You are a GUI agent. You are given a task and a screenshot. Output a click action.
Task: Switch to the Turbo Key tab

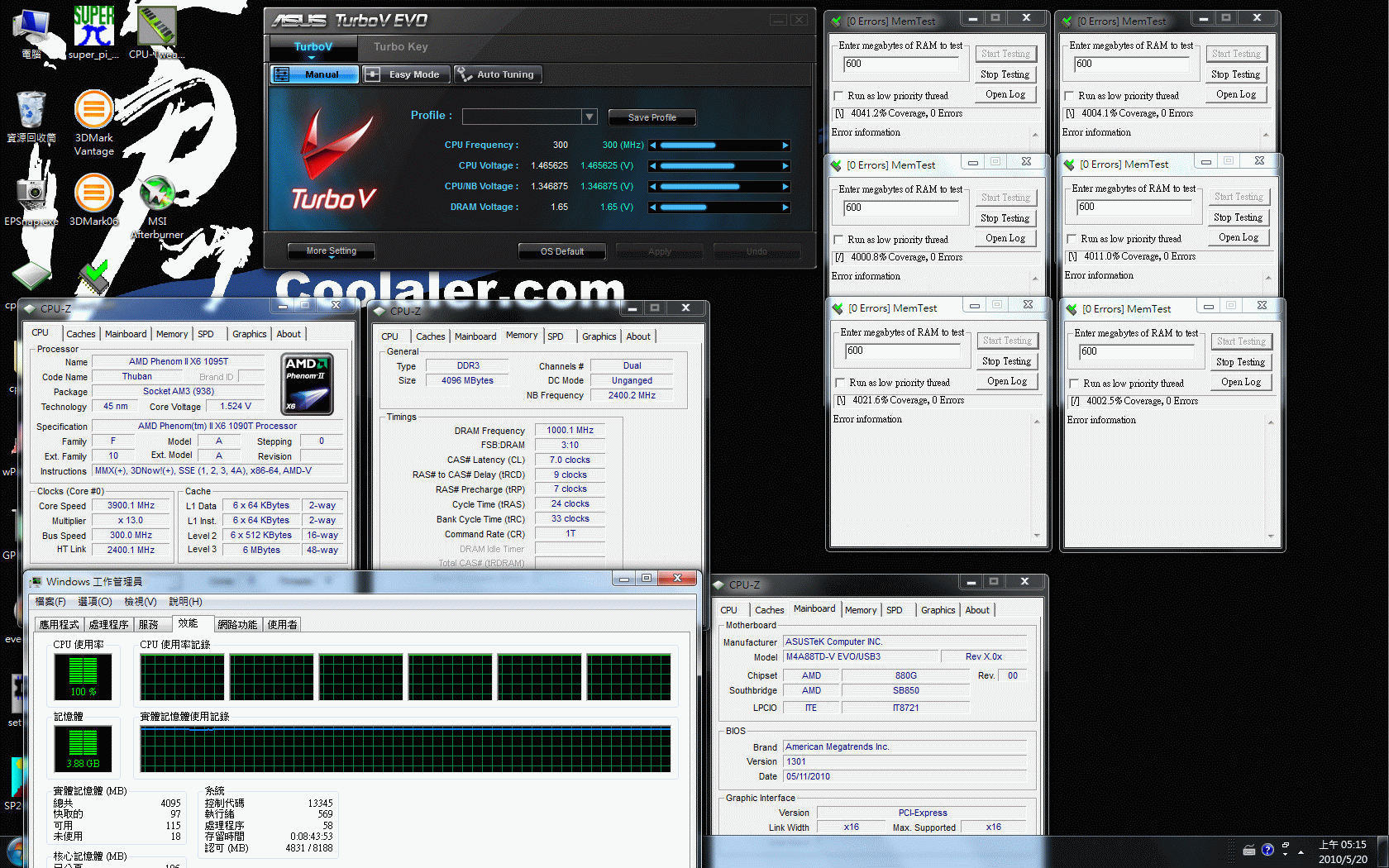400,47
